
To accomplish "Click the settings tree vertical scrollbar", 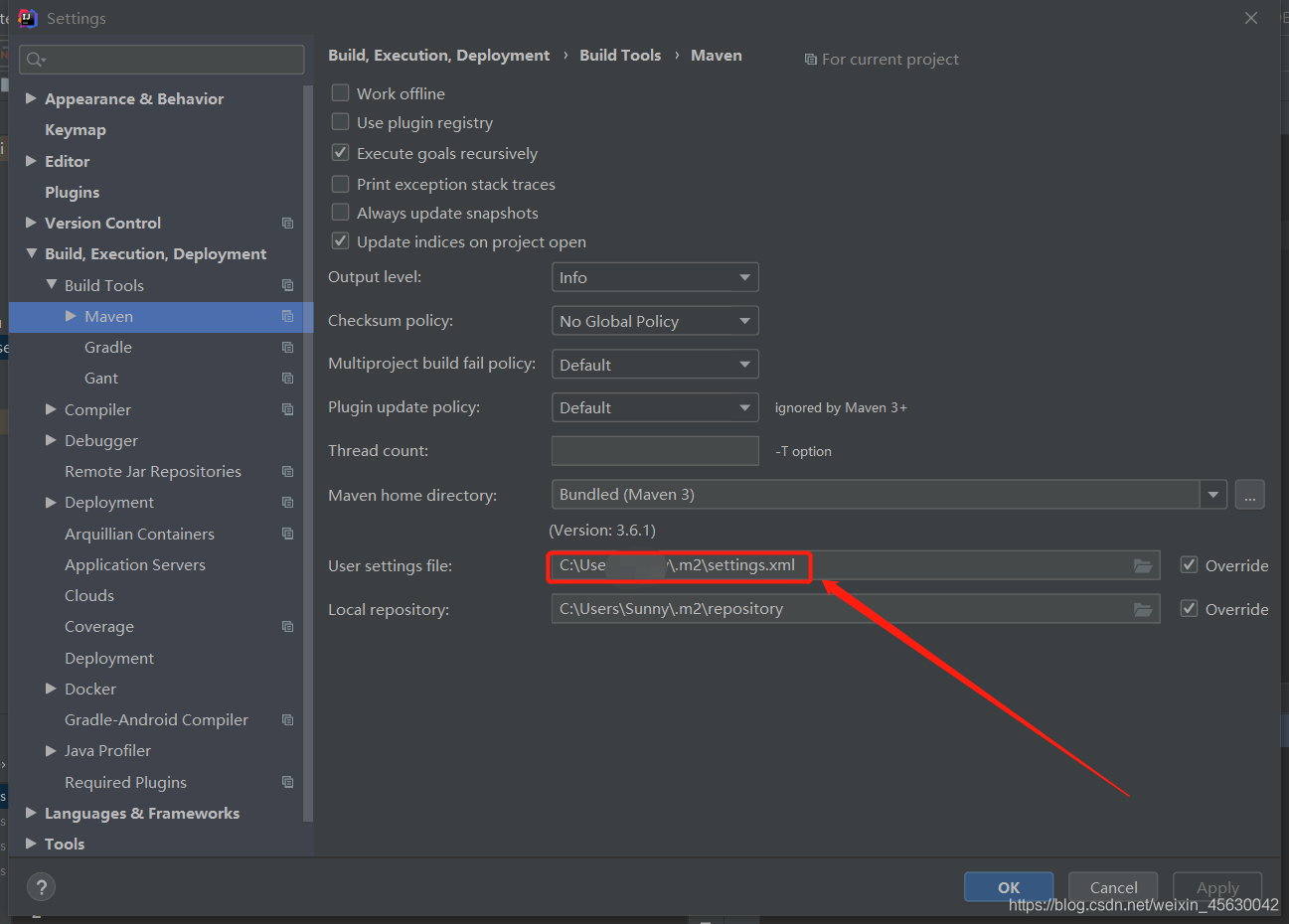I will (x=307, y=452).
